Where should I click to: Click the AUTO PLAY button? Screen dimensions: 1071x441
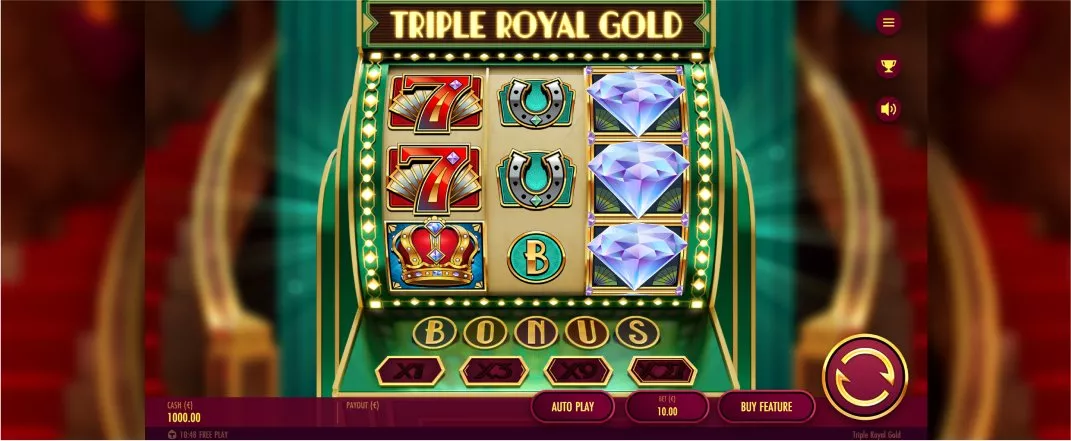(x=572, y=407)
